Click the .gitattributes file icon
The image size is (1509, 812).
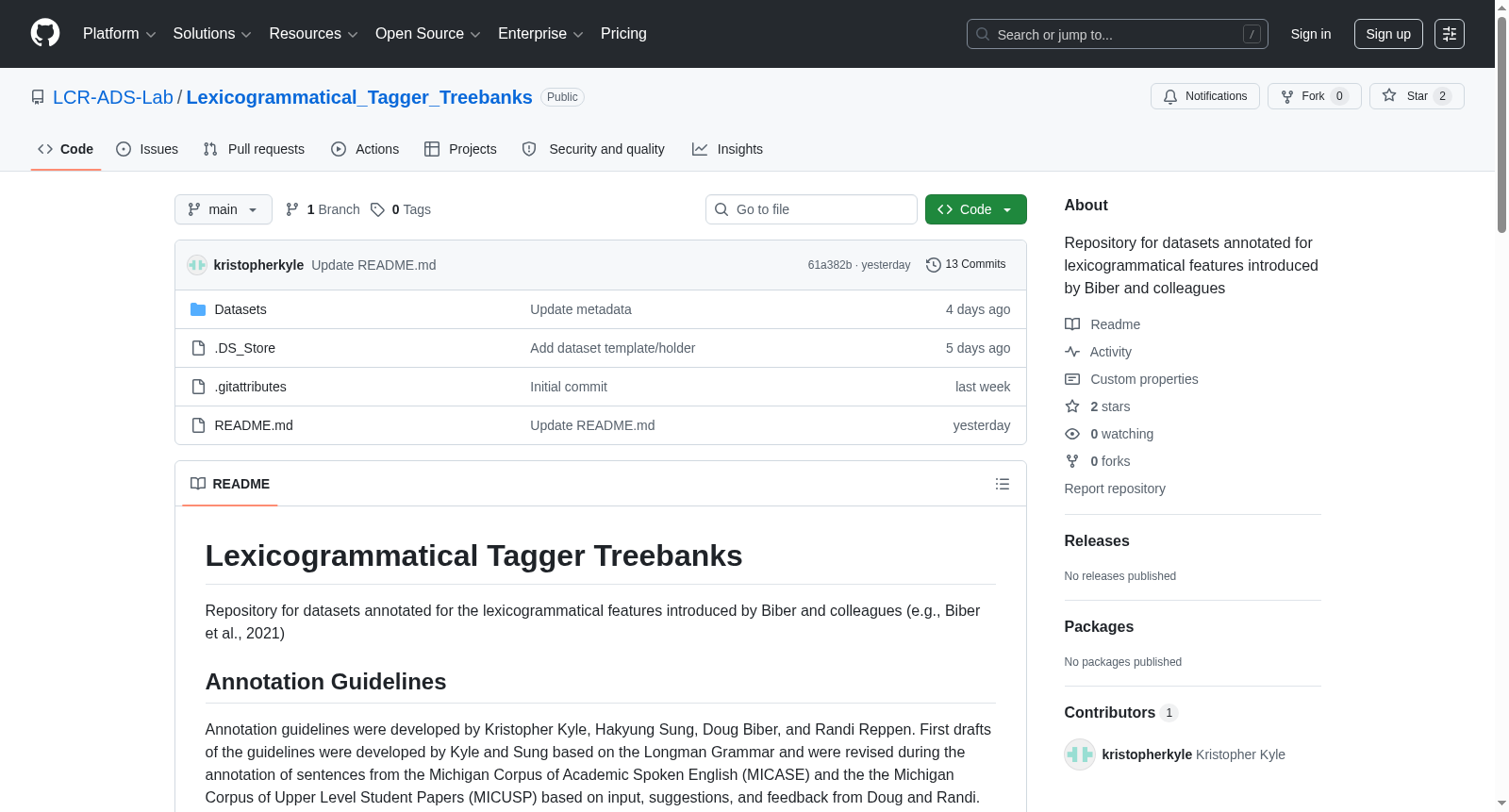[198, 387]
